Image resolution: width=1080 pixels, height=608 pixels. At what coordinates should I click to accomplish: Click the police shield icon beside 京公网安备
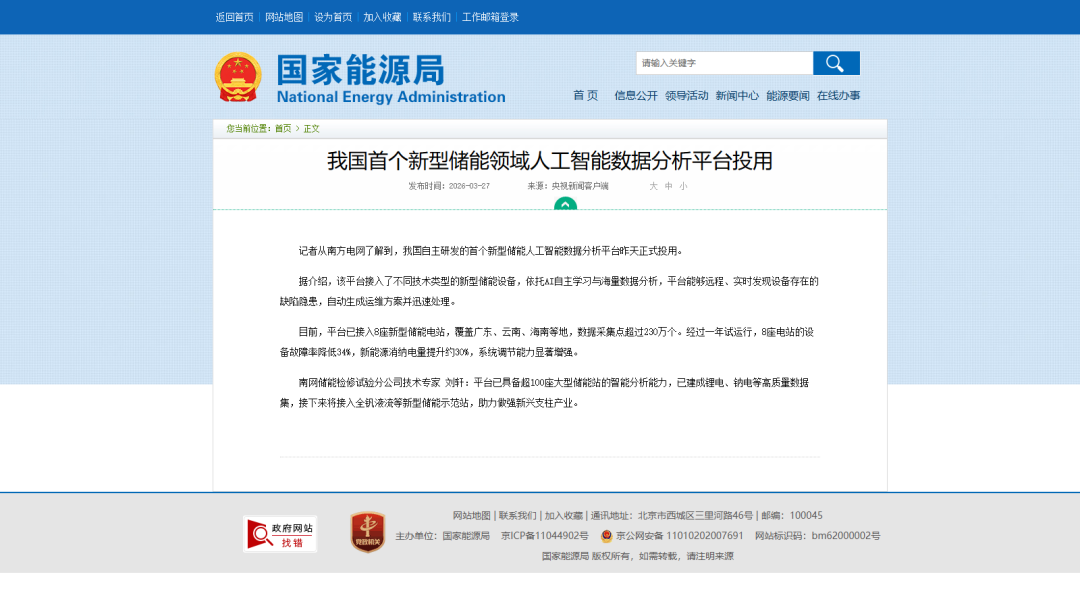pyautogui.click(x=606, y=536)
